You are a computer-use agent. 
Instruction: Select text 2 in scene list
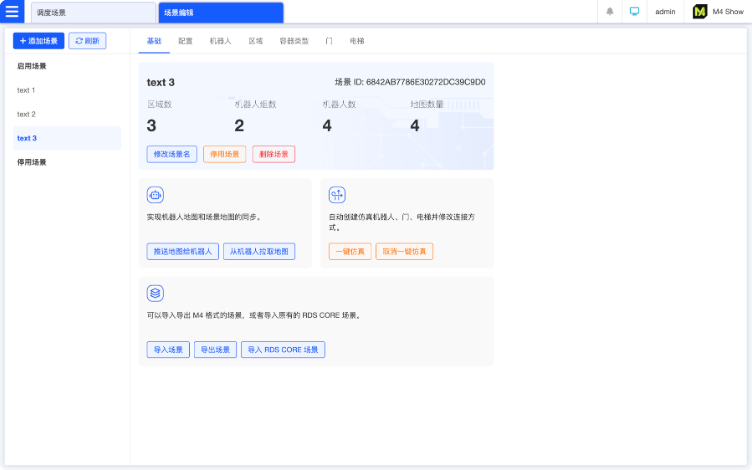click(26, 114)
